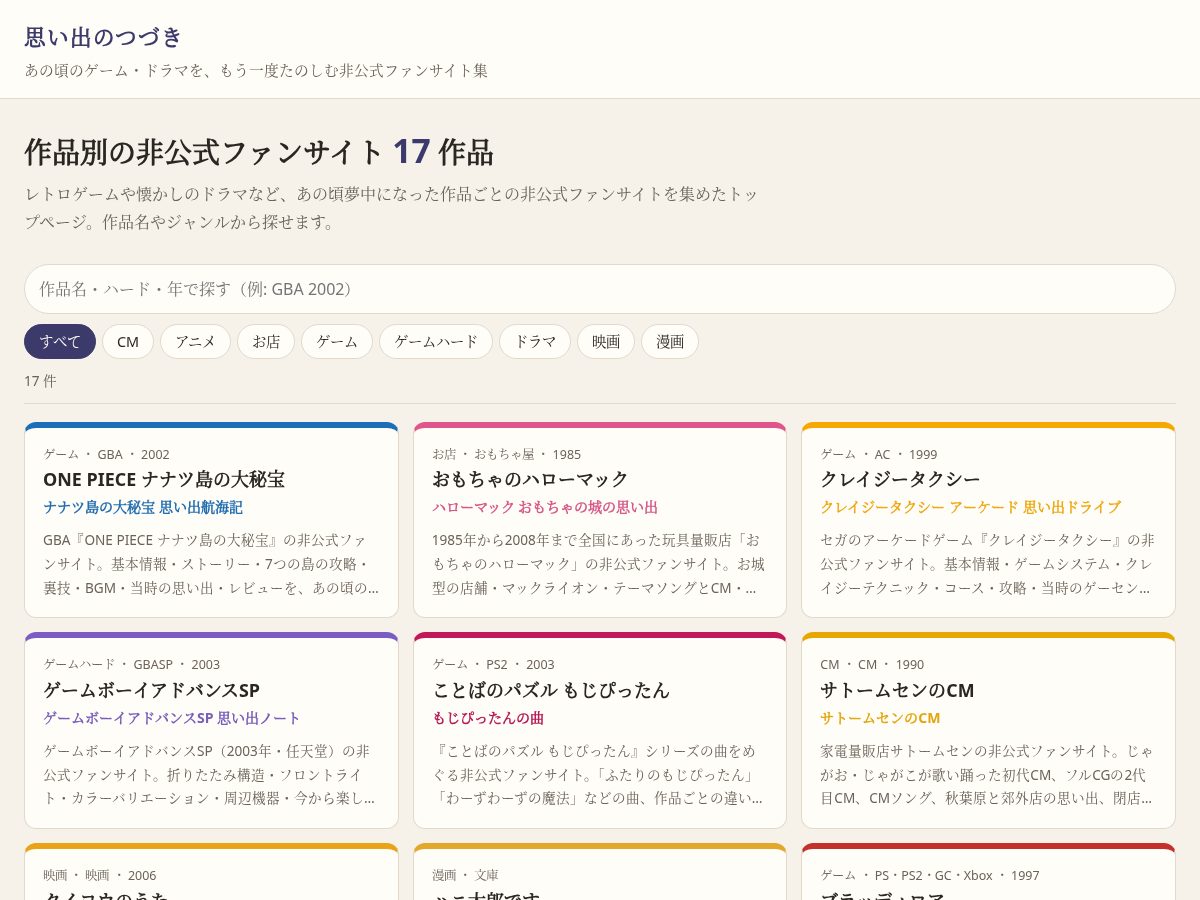Select the すべて filter chip

pyautogui.click(x=60, y=341)
